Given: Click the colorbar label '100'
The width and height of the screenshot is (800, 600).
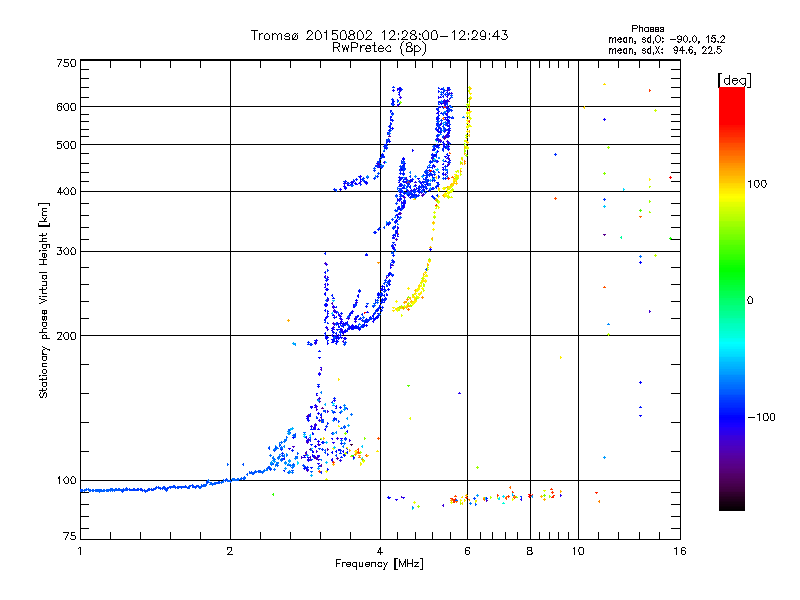Looking at the screenshot, I should point(757,184).
